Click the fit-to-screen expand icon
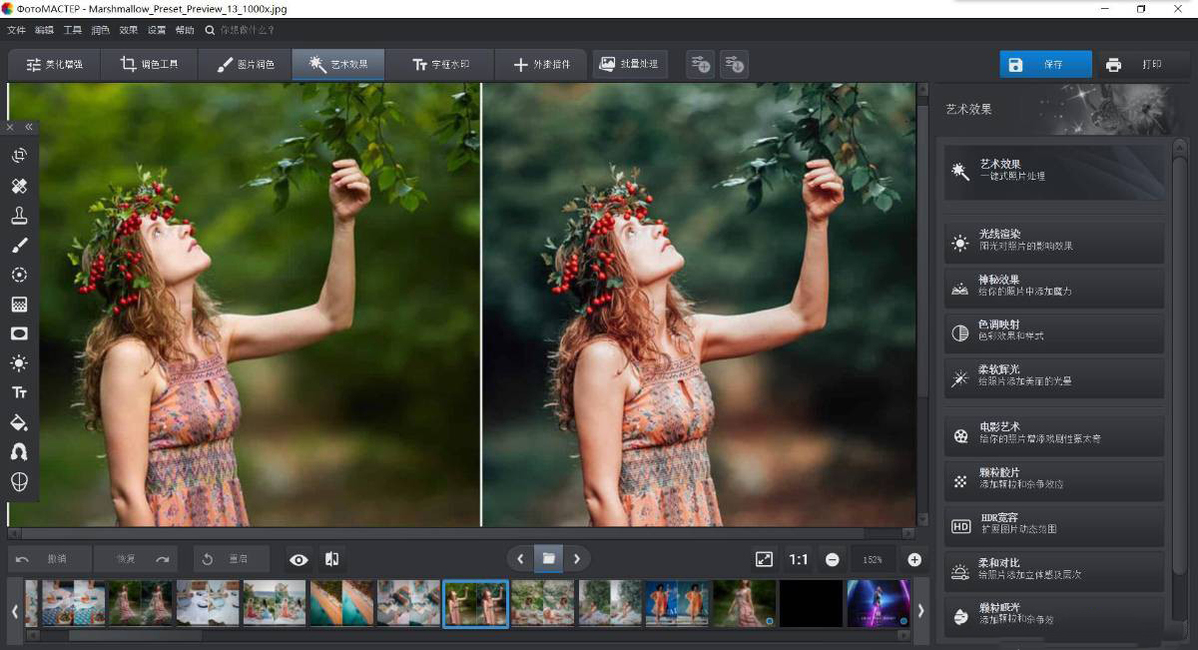Image resolution: width=1198 pixels, height=650 pixels. pyautogui.click(x=764, y=560)
